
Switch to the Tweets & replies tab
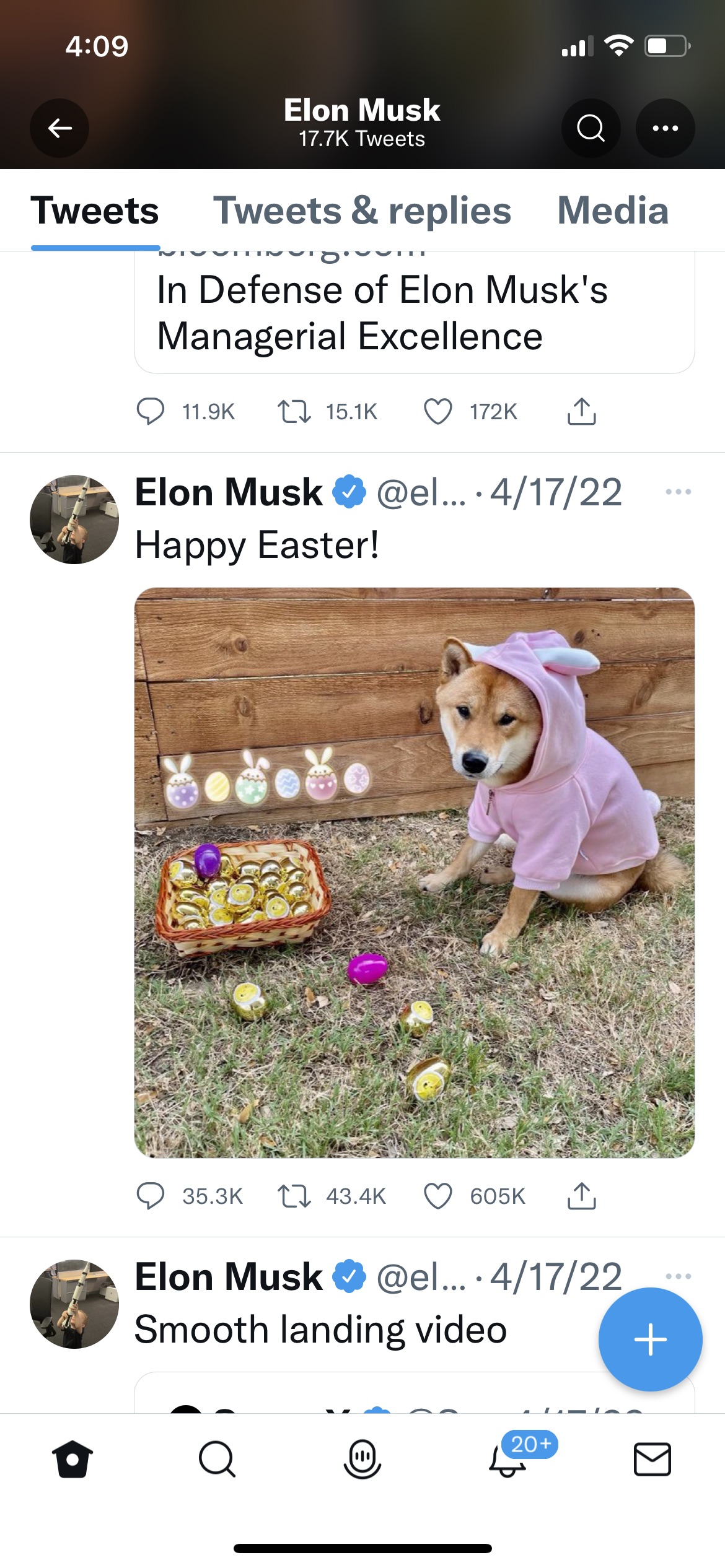coord(362,211)
